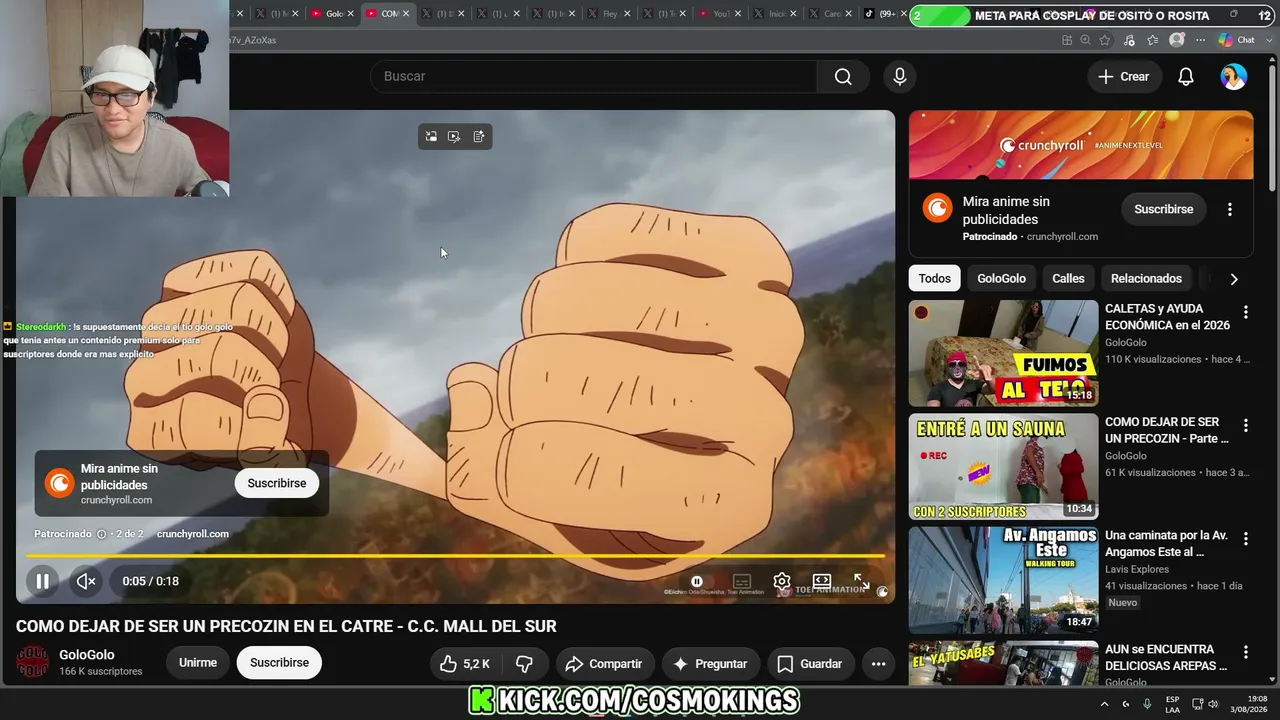
Task: Click the middle overlay toolbar icon atop video
Action: click(x=455, y=137)
